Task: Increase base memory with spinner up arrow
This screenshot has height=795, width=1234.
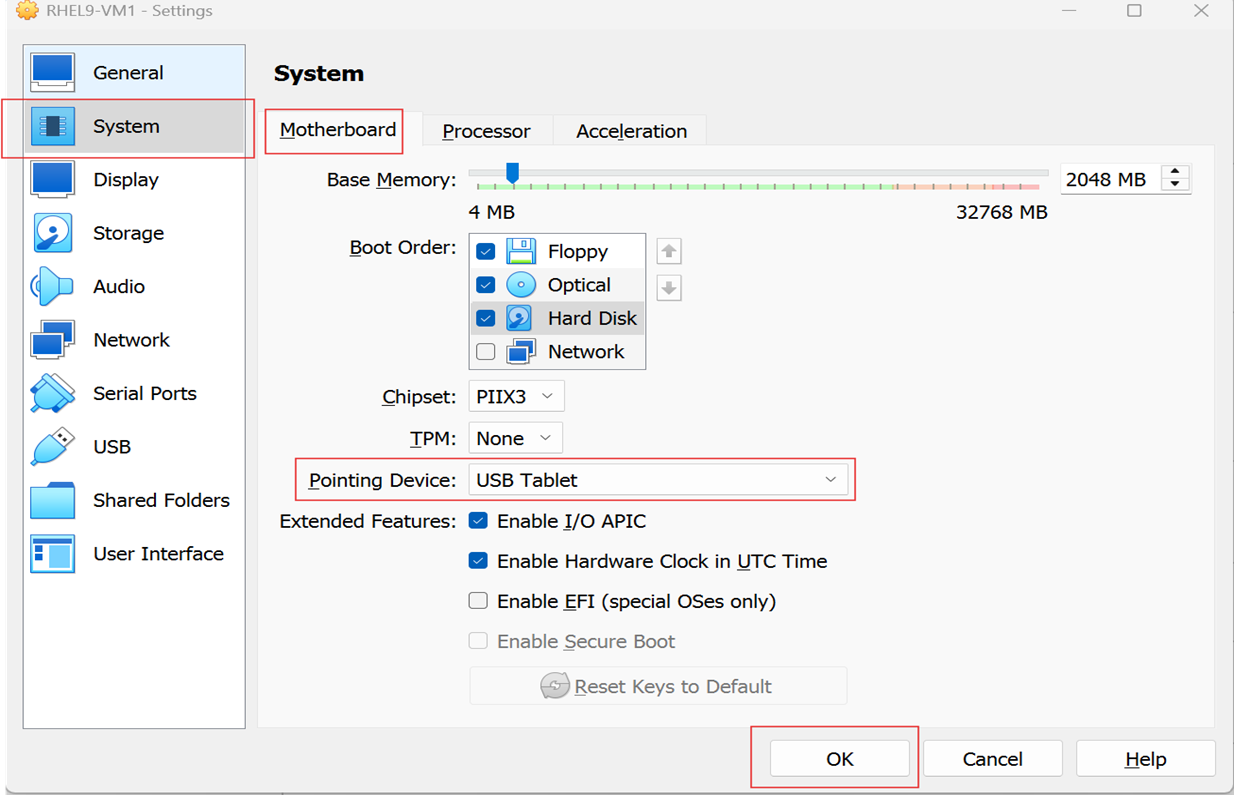Action: coord(1176,173)
